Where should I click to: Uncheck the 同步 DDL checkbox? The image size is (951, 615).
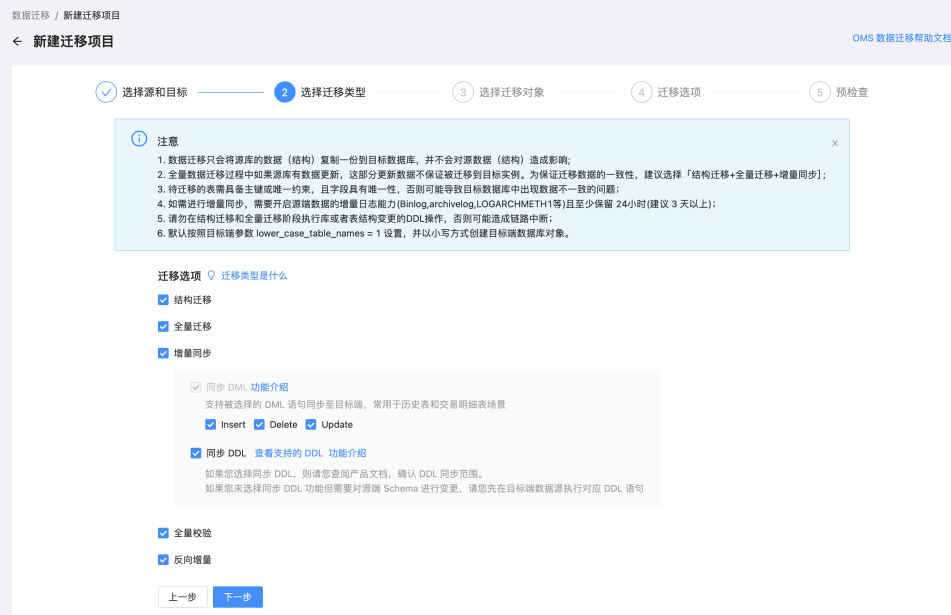(x=196, y=453)
